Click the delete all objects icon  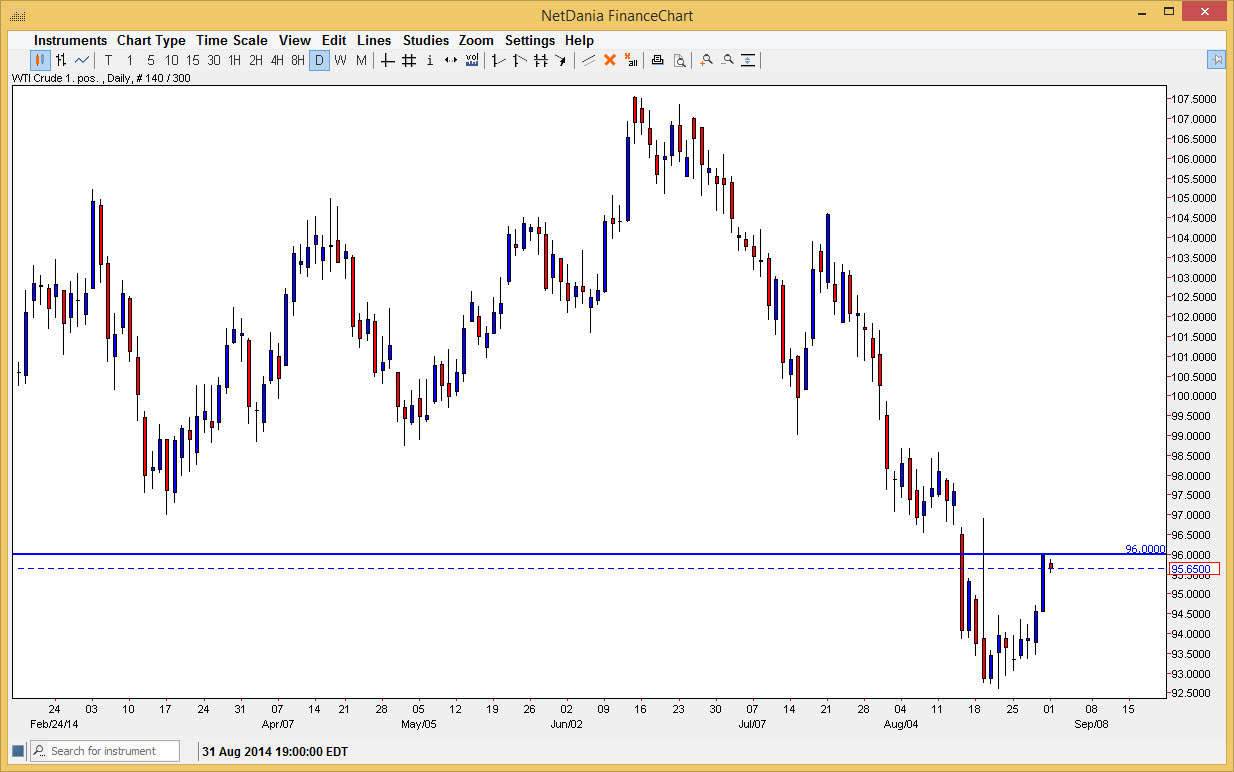coord(632,60)
